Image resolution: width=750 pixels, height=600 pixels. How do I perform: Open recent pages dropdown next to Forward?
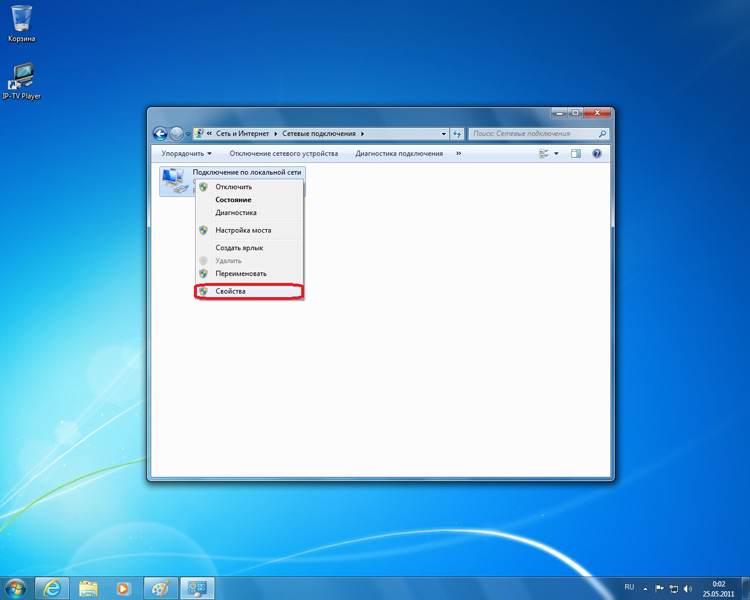pos(188,134)
